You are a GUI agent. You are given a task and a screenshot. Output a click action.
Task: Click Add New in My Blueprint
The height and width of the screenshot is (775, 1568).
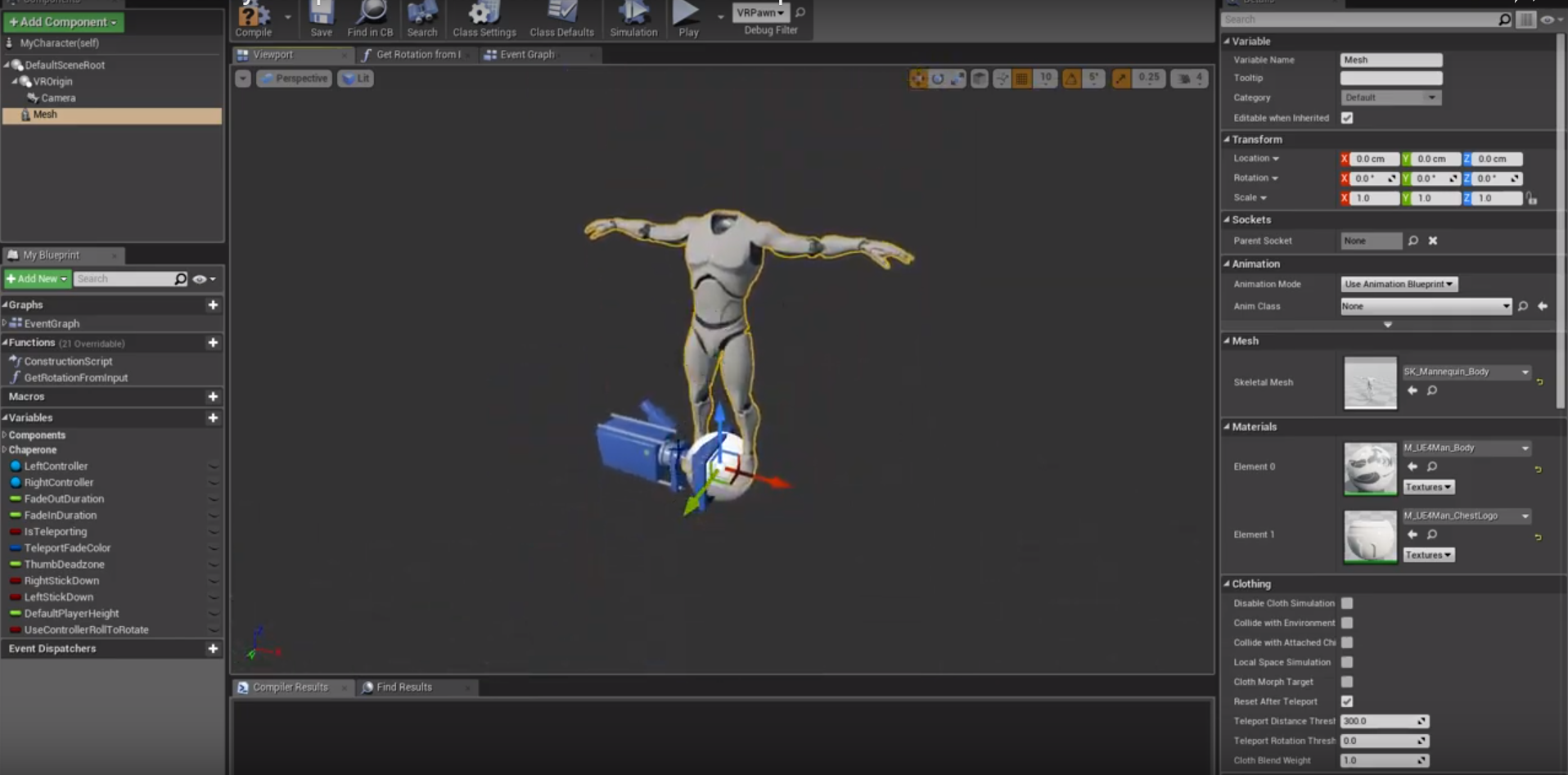[36, 278]
